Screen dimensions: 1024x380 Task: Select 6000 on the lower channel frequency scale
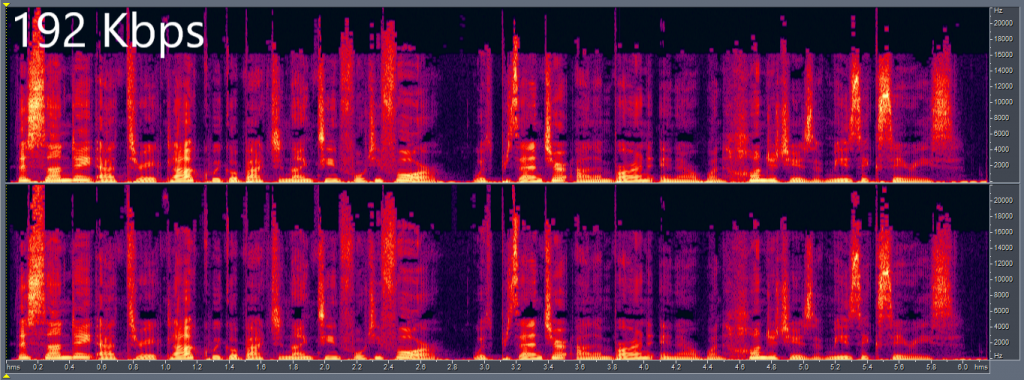[x=1001, y=310]
